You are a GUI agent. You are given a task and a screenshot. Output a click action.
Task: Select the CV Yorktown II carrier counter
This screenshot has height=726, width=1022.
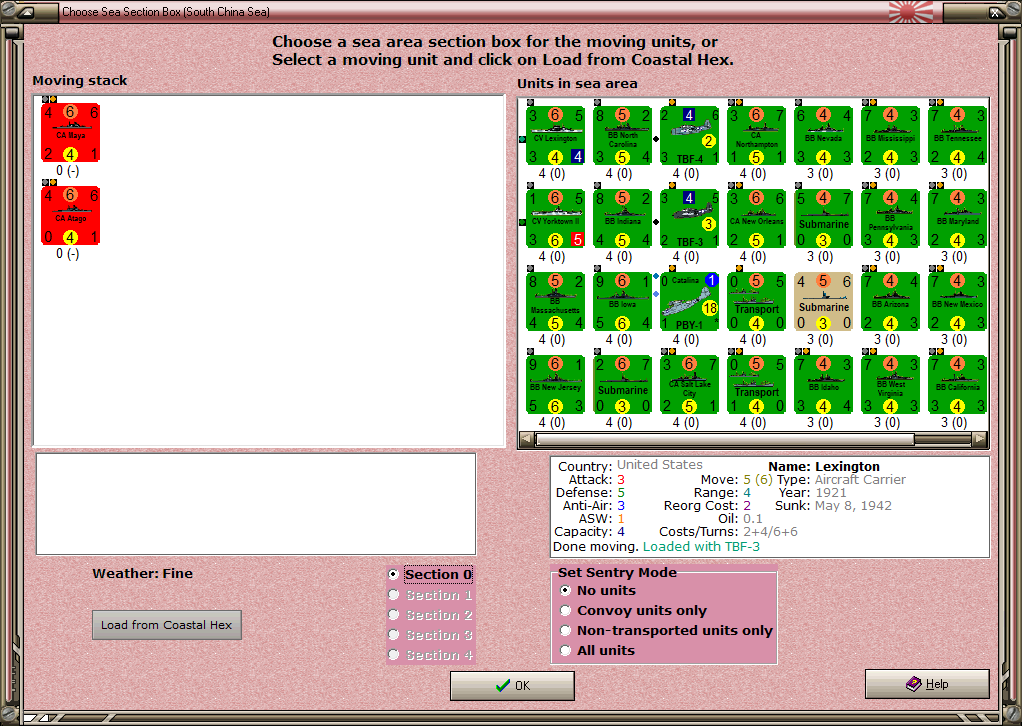[x=555, y=219]
